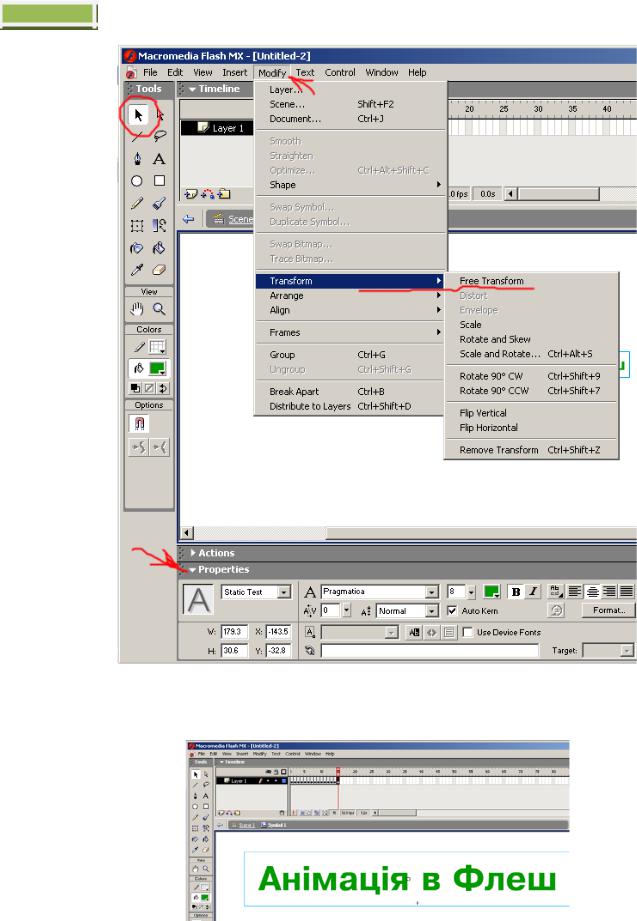Image resolution: width=637 pixels, height=921 pixels.
Task: Open the Pragmatica font dropdown
Action: point(432,592)
